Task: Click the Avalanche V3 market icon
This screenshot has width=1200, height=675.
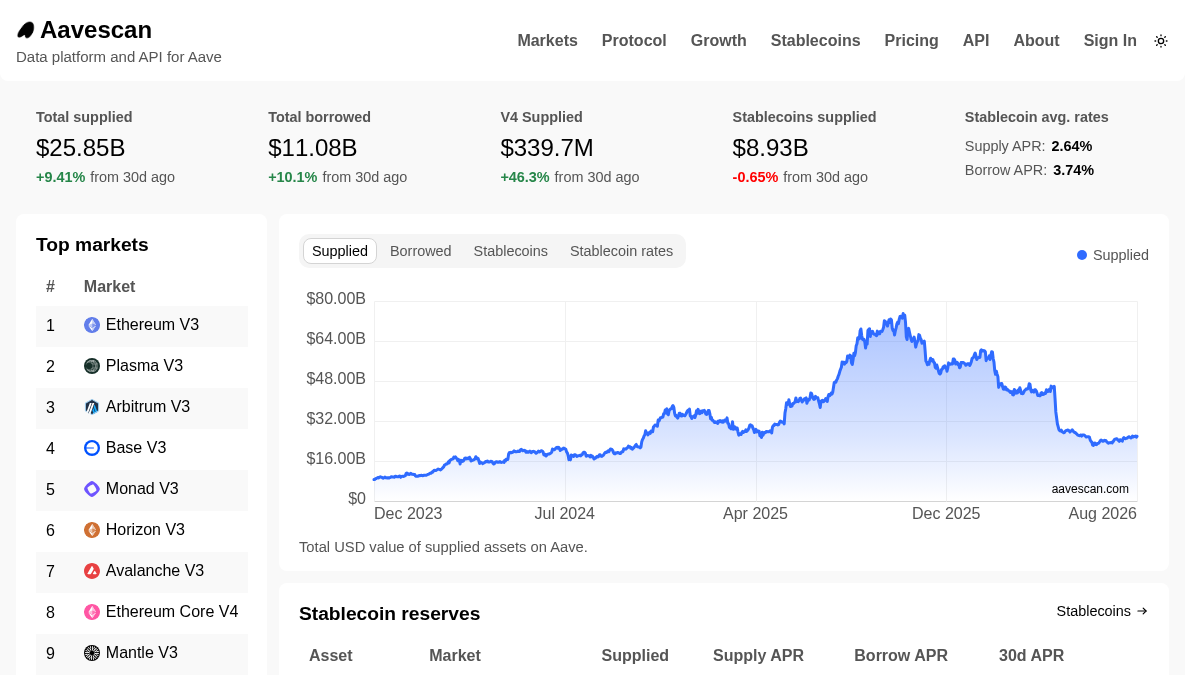Action: 92,571
